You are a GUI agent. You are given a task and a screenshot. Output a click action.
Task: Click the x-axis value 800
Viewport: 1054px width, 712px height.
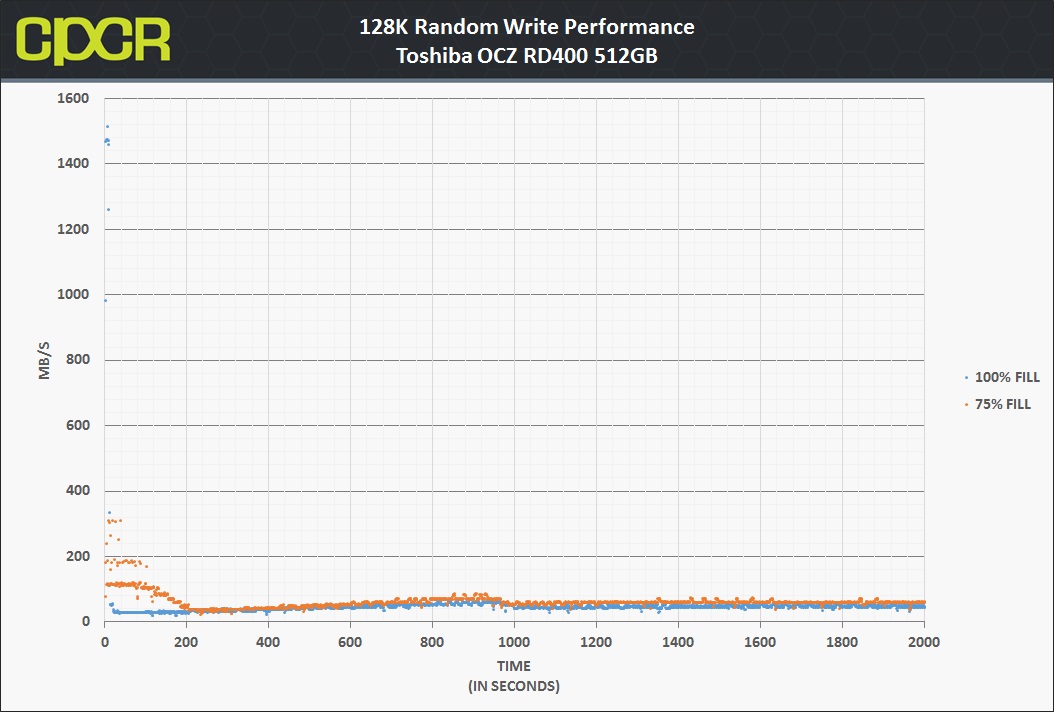tap(432, 642)
